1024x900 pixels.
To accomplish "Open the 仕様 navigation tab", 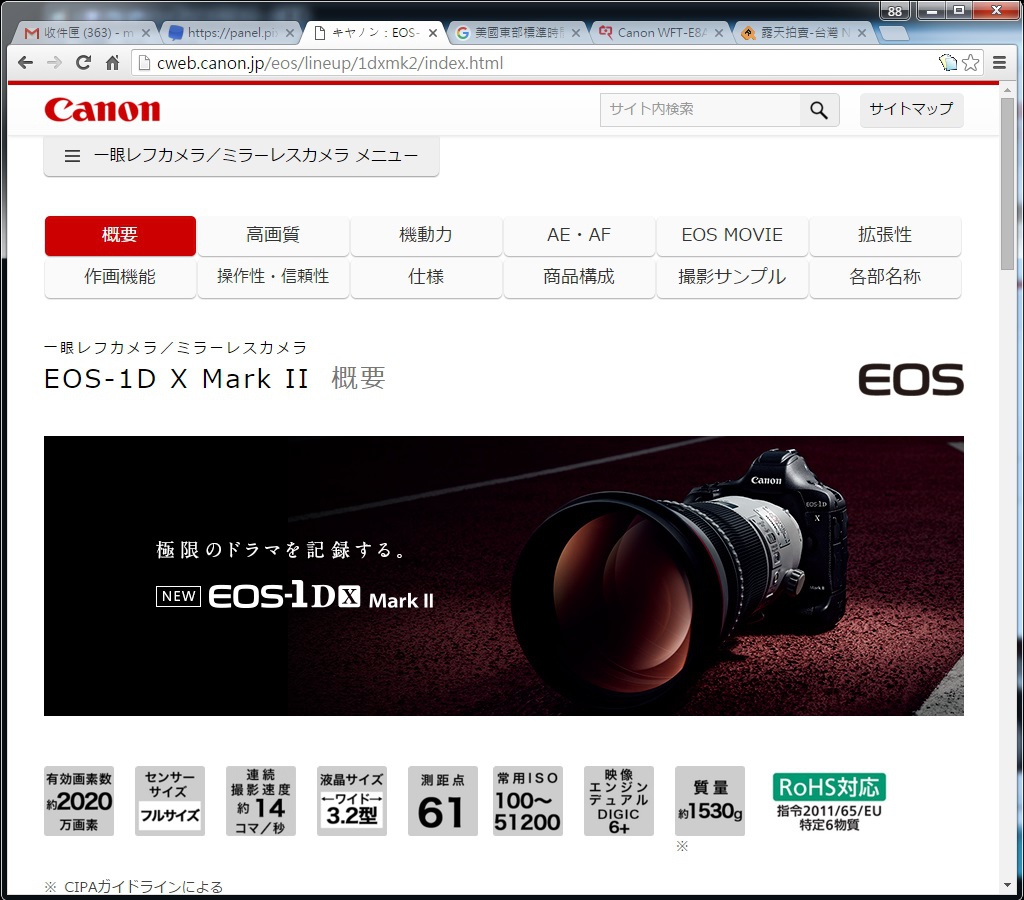I will pyautogui.click(x=426, y=278).
